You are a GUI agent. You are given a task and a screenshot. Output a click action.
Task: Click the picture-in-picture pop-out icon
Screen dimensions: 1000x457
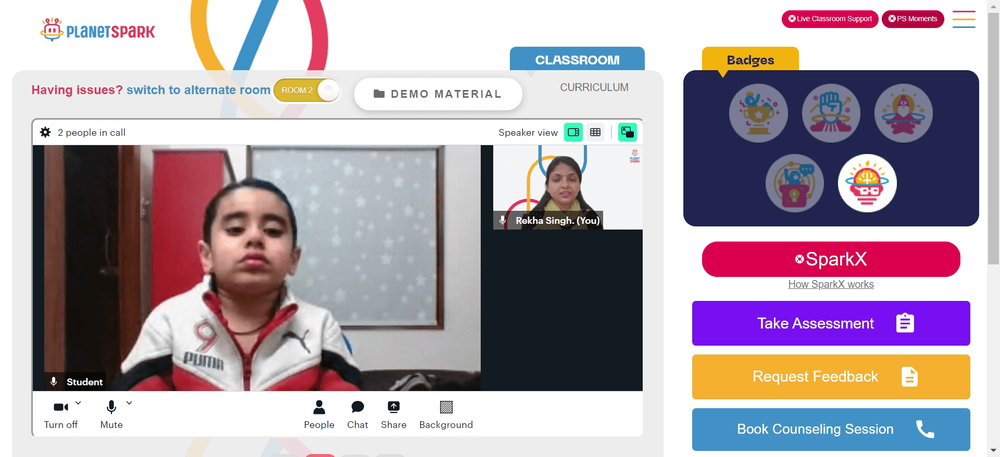628,133
